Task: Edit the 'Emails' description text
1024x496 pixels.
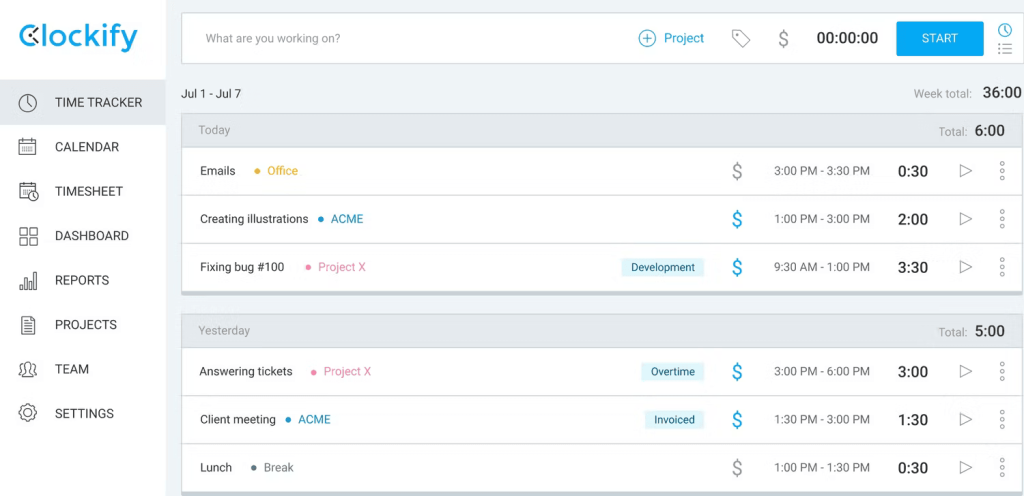Action: (x=217, y=171)
